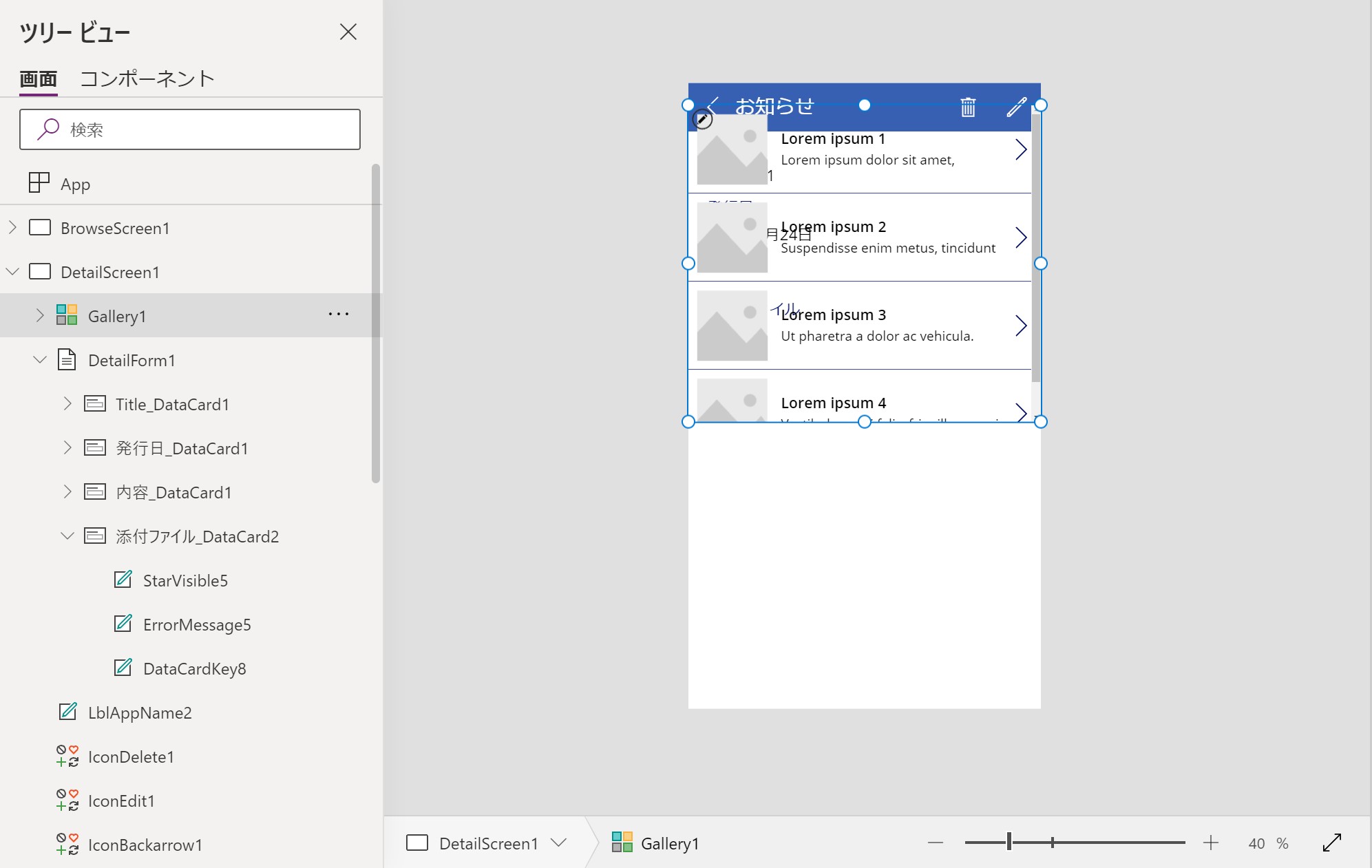Screen dimensions: 1372x868
Task: Select 内容_DataCard1 in the tree
Action: 173,493
